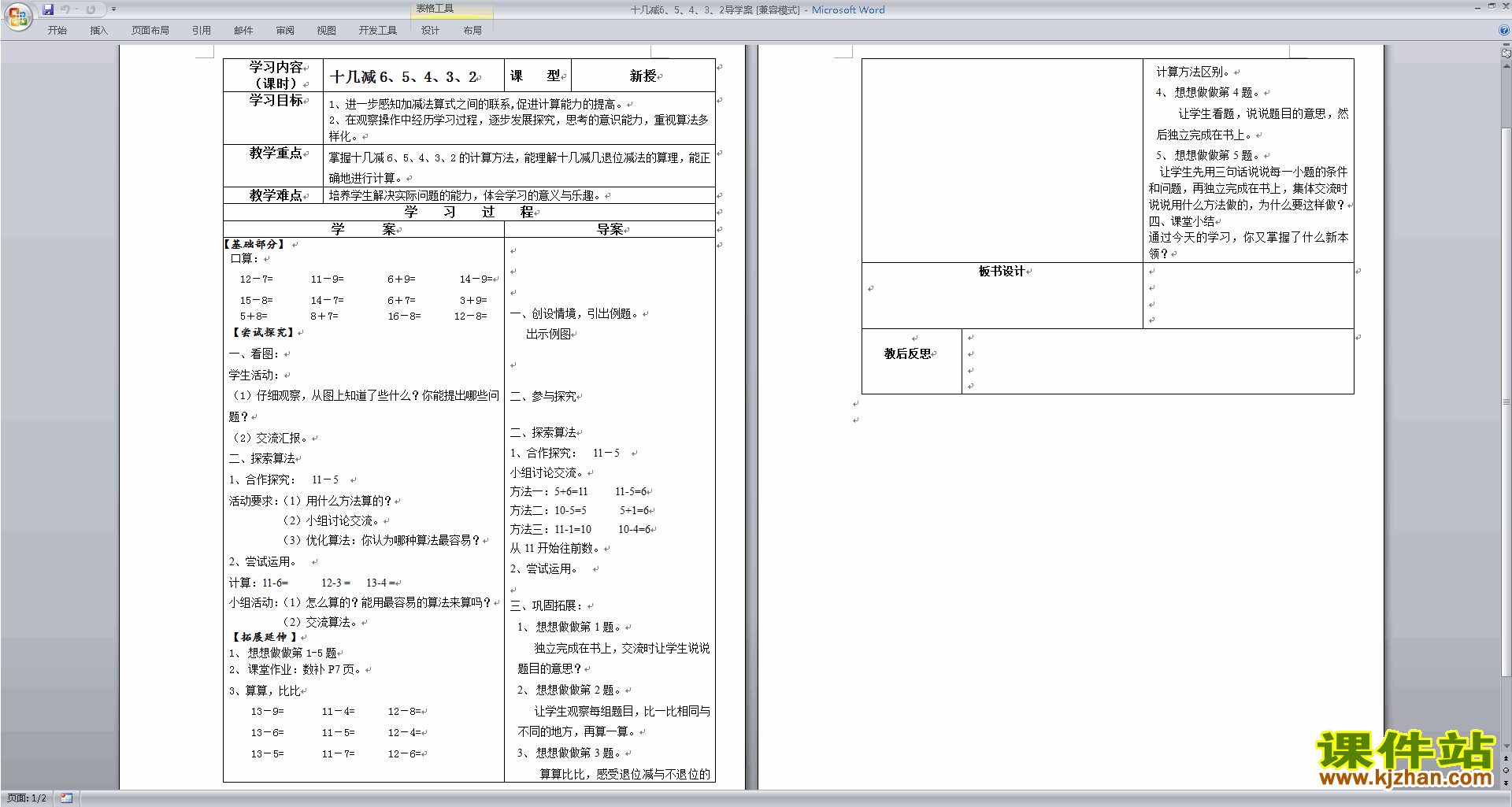This screenshot has height=807, width=1512.
Task: Click the vertical scrollbar down arrow
Action: coord(1506,746)
